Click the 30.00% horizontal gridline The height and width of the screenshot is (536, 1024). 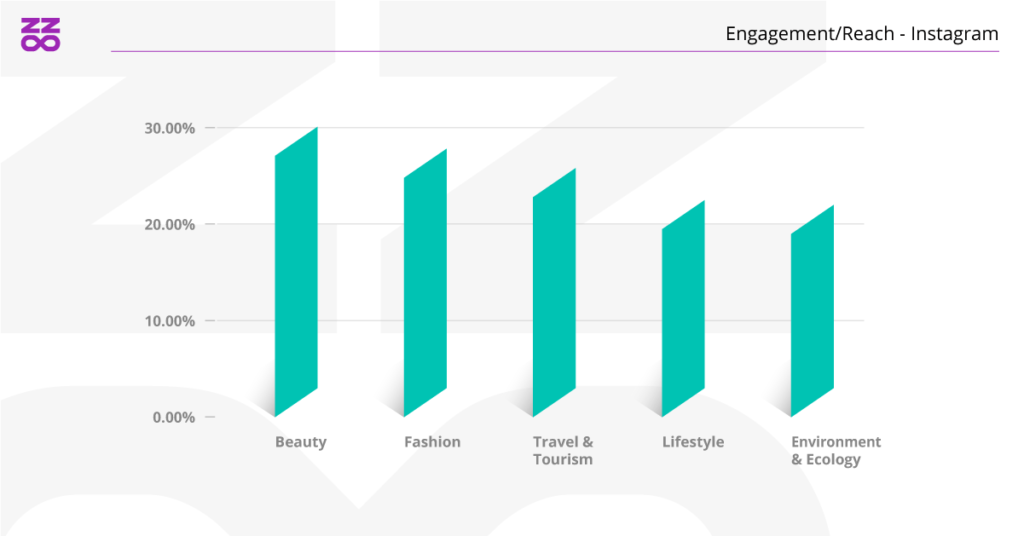point(600,128)
